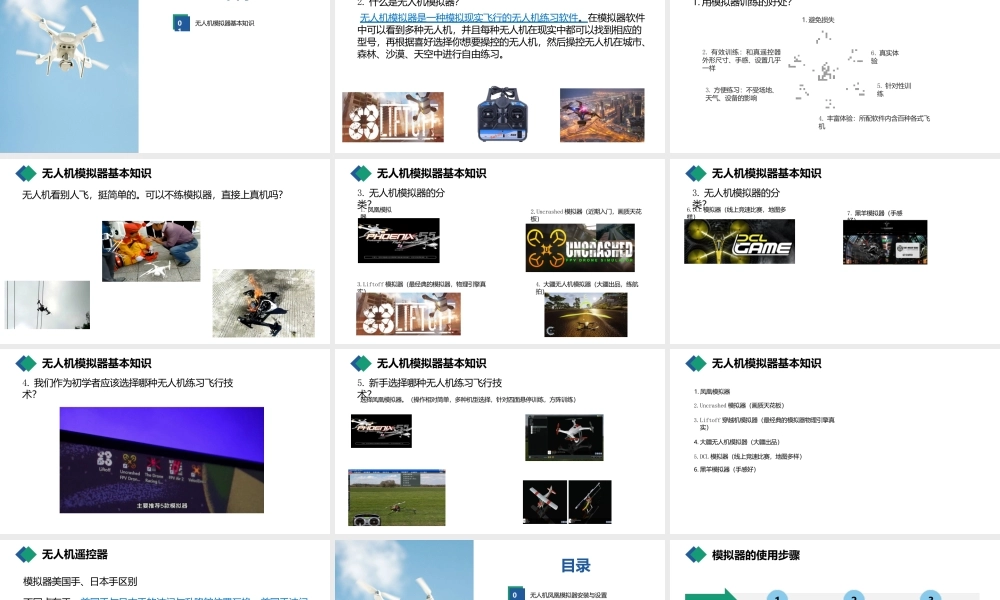1000x600 pixels.
Task: Click the burning drone photo
Action: [263, 303]
